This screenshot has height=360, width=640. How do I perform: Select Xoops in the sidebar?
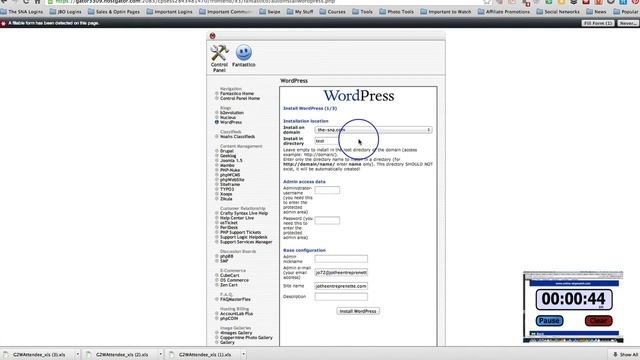[226, 194]
